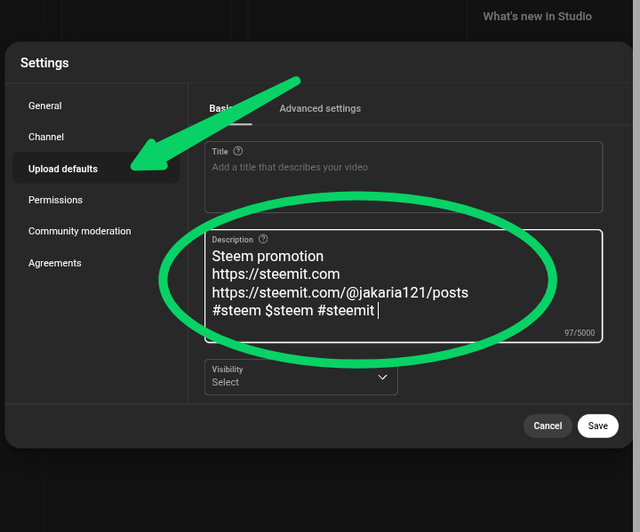Screen dimensions: 640x532
Task: Click the 97/5000 character counter
Action: [579, 333]
